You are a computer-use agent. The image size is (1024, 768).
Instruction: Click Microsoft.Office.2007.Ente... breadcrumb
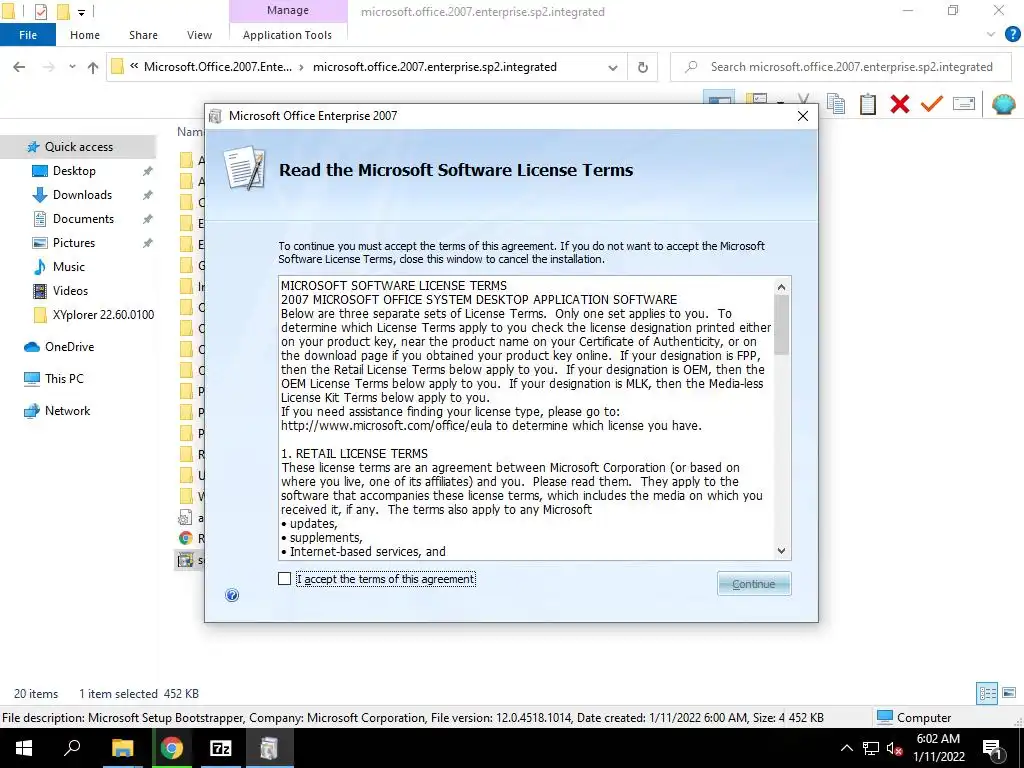(x=218, y=67)
